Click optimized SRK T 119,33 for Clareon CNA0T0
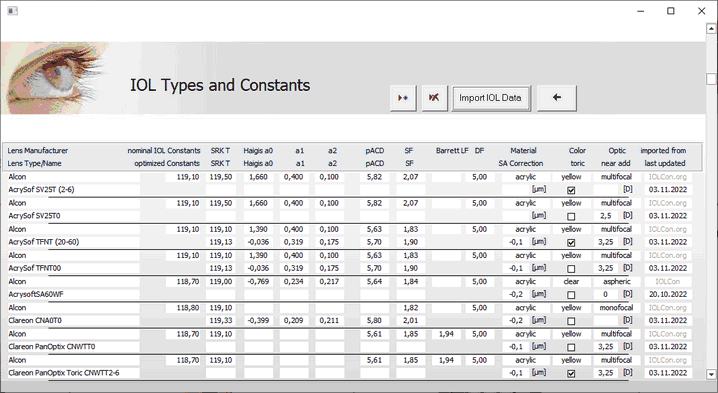718x393 pixels. click(221, 321)
